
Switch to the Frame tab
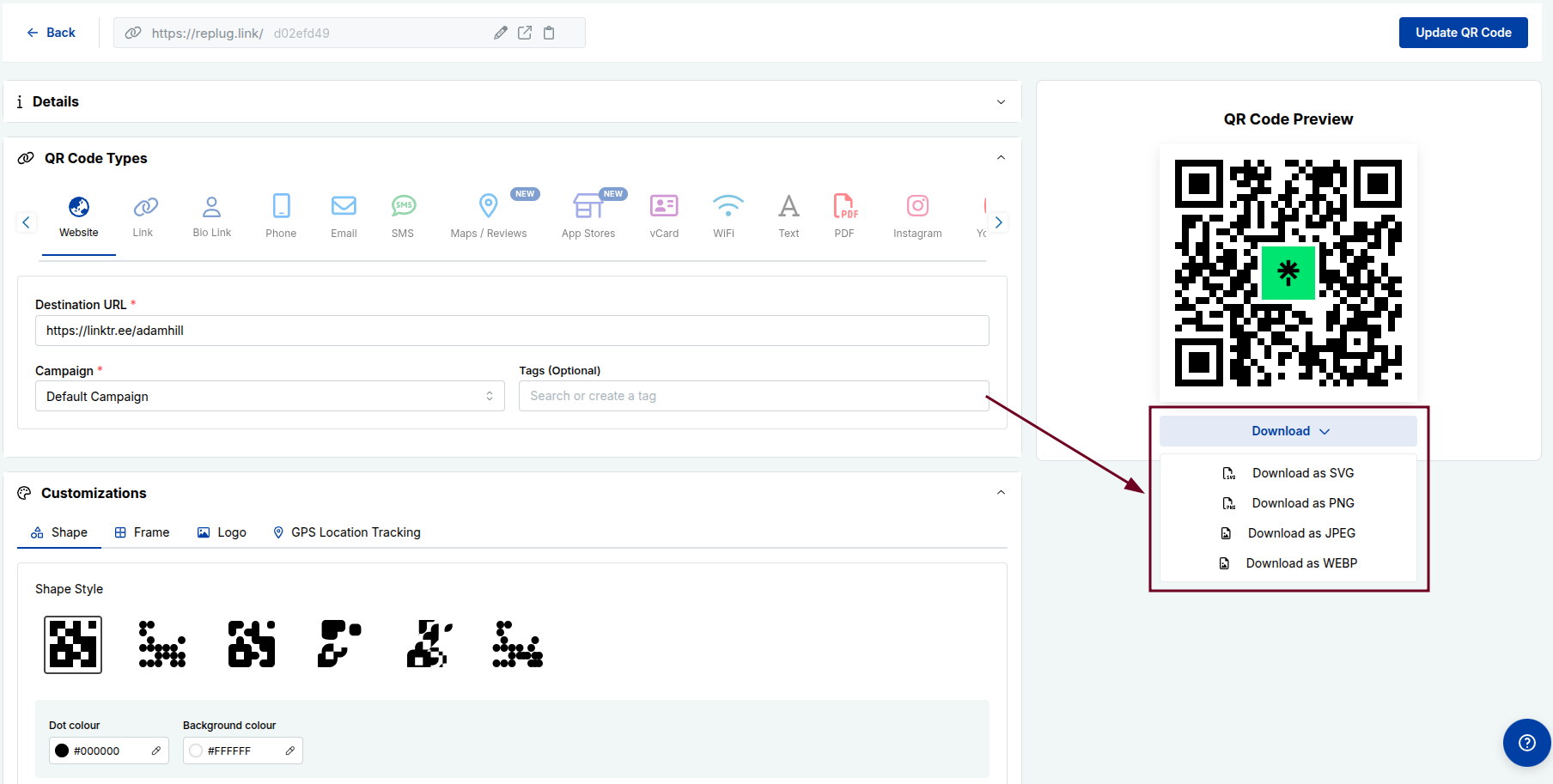point(143,532)
